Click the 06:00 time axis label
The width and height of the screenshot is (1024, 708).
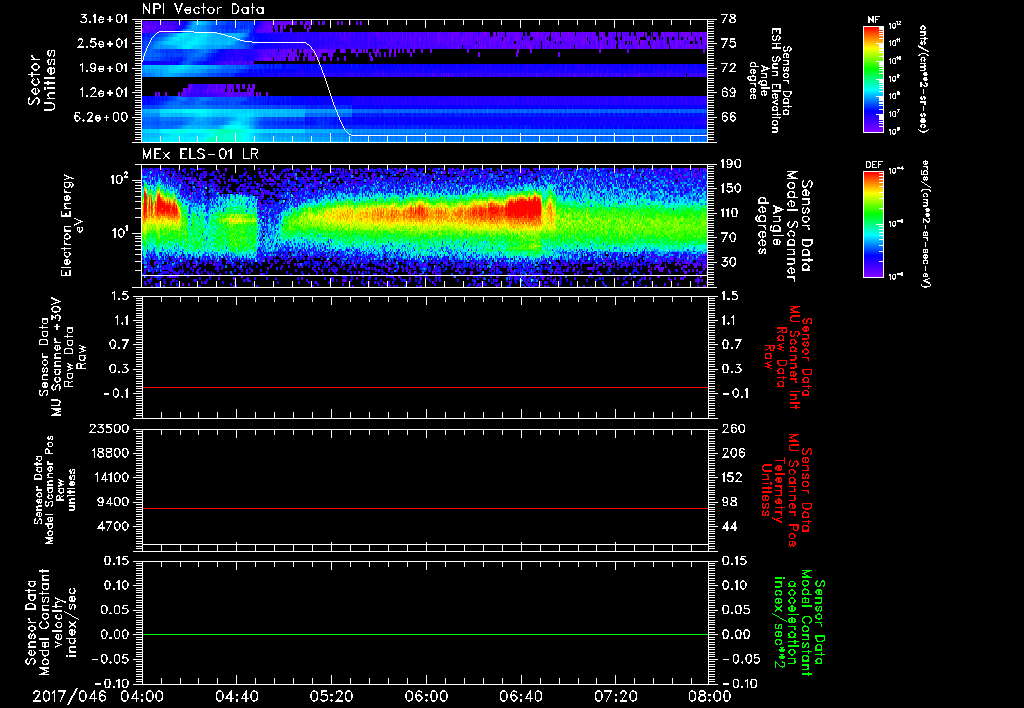[x=426, y=696]
